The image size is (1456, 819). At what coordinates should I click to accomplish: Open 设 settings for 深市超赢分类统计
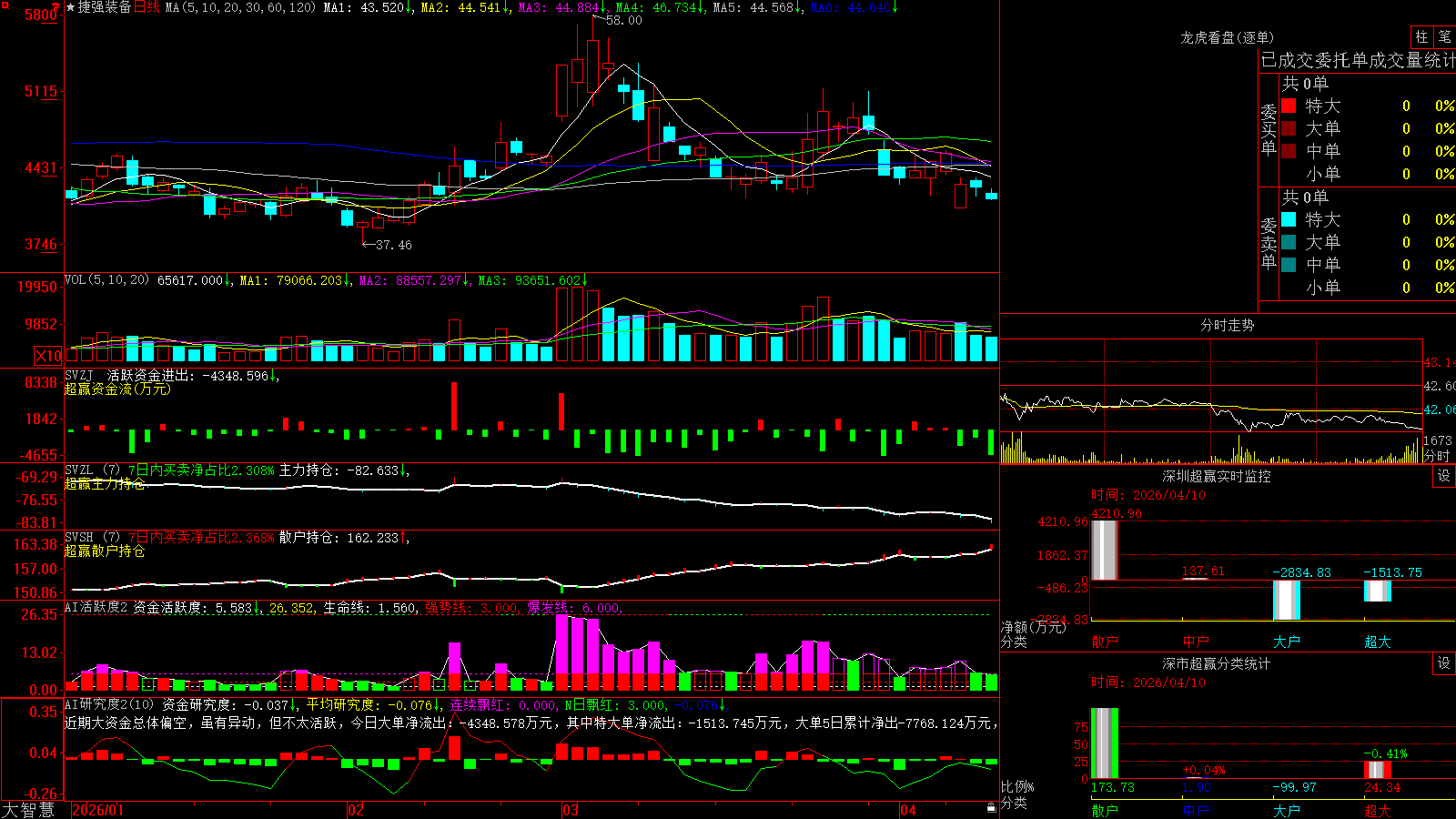pyautogui.click(x=1444, y=663)
